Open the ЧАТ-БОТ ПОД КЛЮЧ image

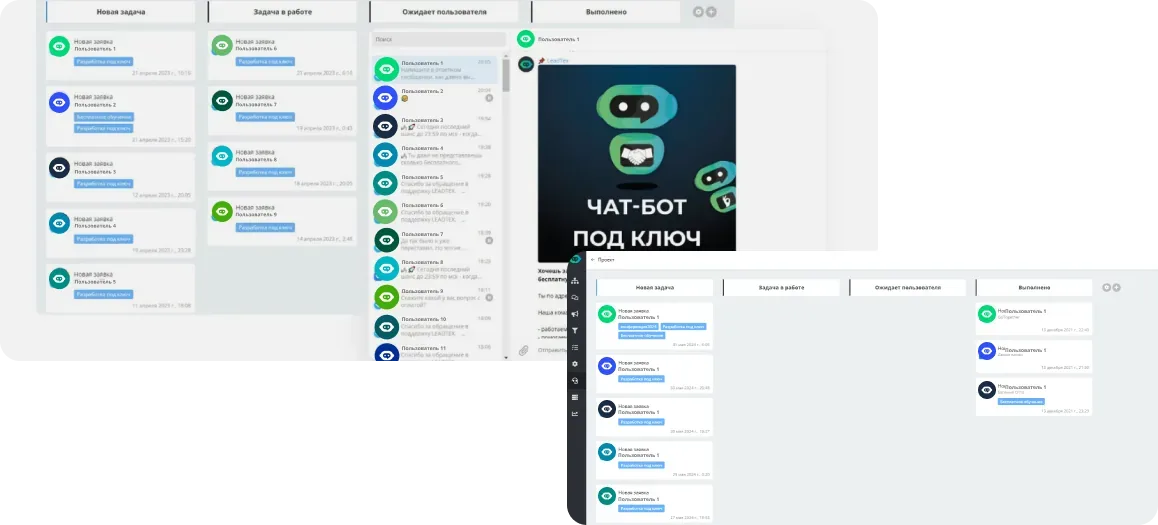point(637,163)
